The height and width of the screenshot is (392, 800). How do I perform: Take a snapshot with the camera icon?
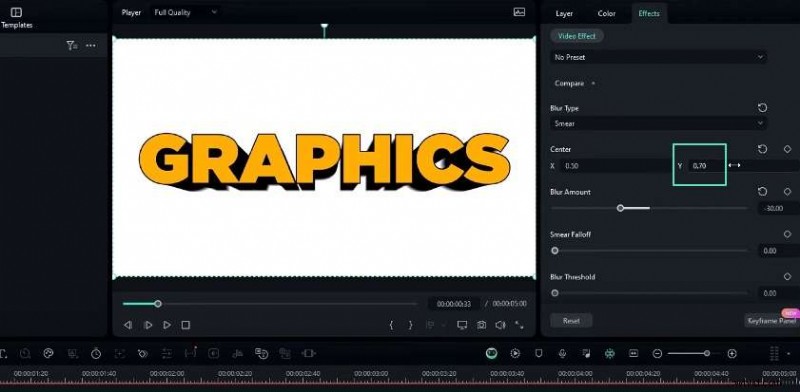coord(481,325)
